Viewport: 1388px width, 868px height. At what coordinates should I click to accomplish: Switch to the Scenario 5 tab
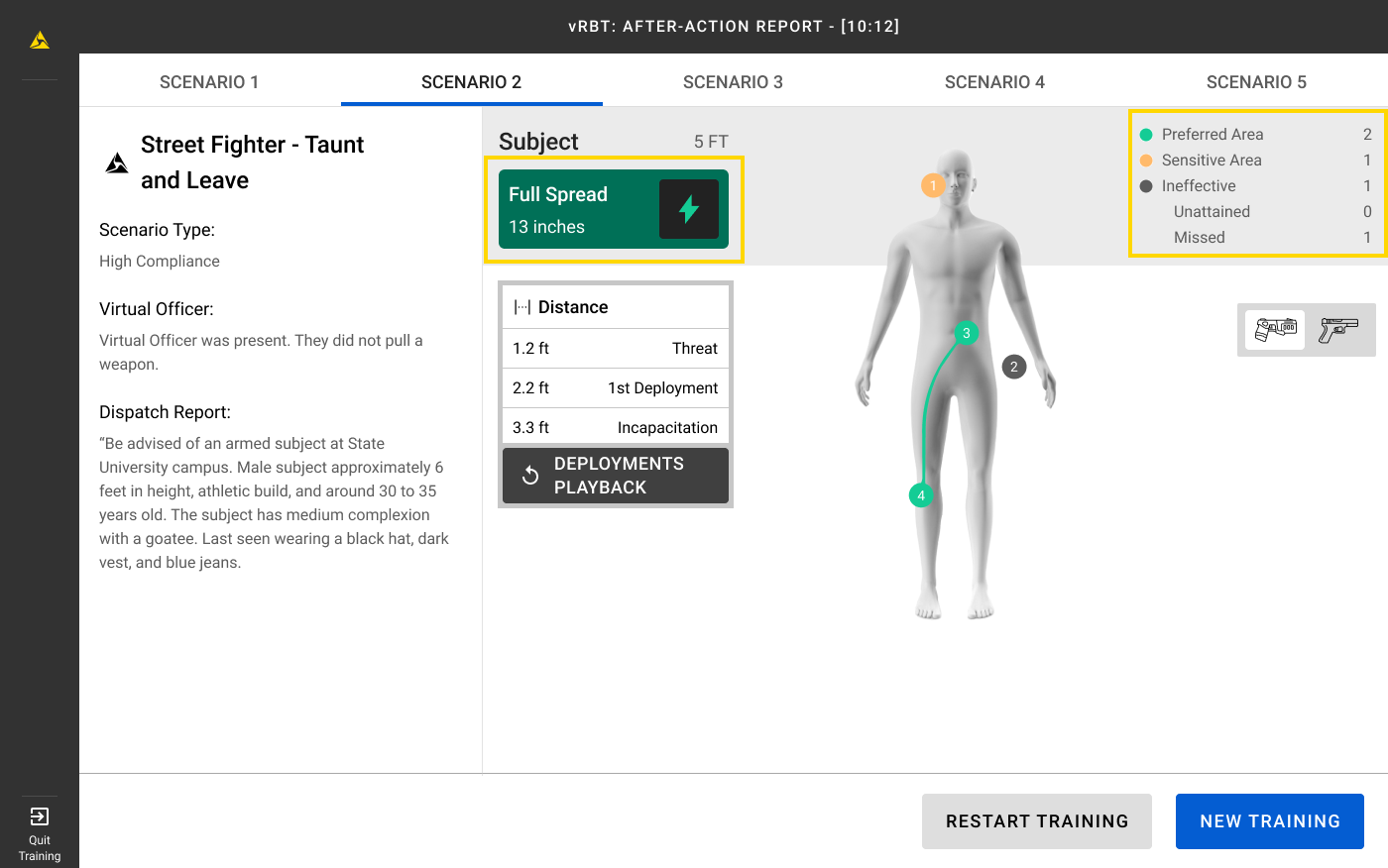coord(1256,82)
